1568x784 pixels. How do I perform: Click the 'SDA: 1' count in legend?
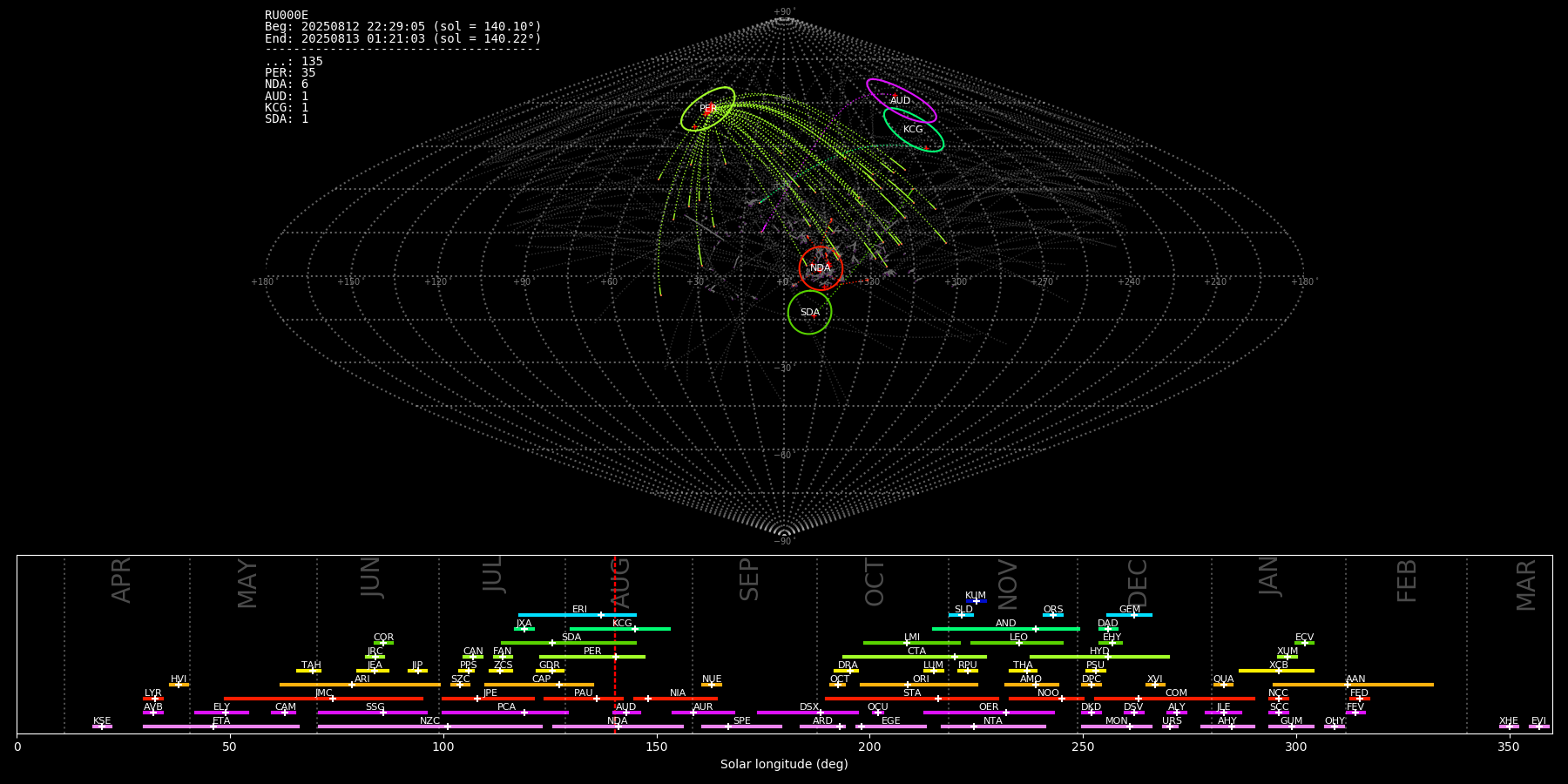tap(287, 118)
